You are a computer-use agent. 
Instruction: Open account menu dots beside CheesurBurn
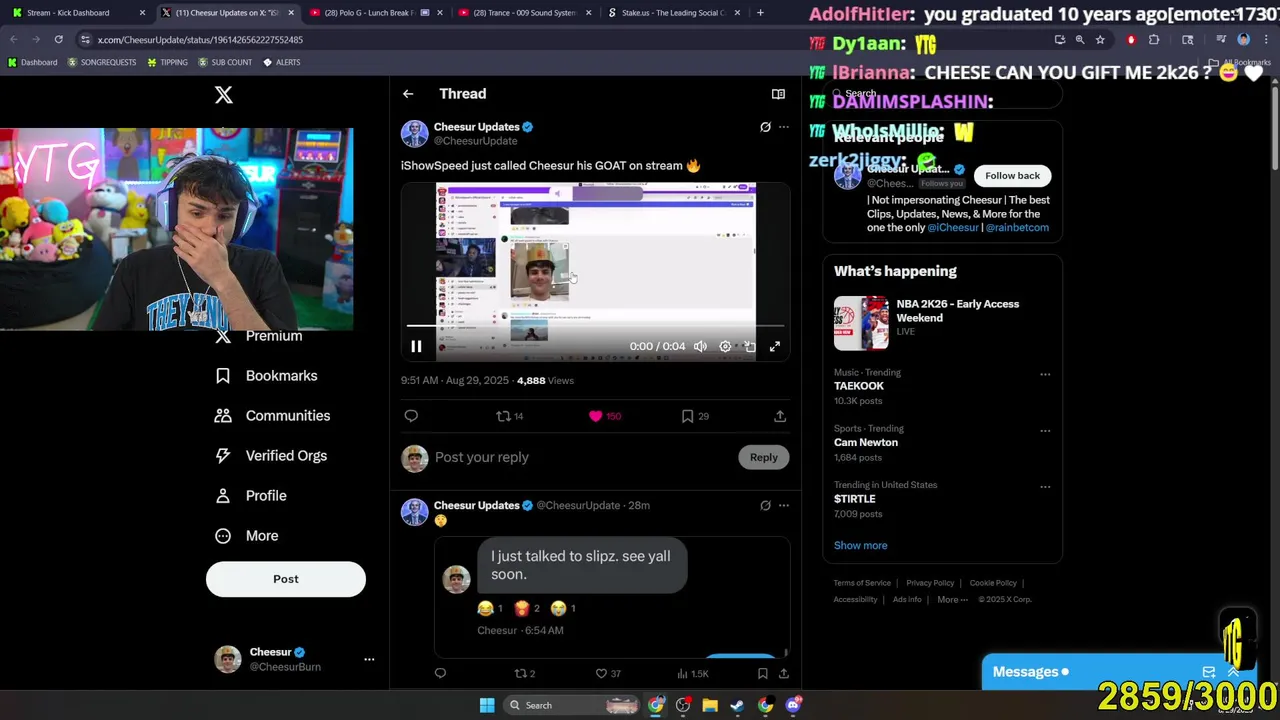click(x=369, y=659)
